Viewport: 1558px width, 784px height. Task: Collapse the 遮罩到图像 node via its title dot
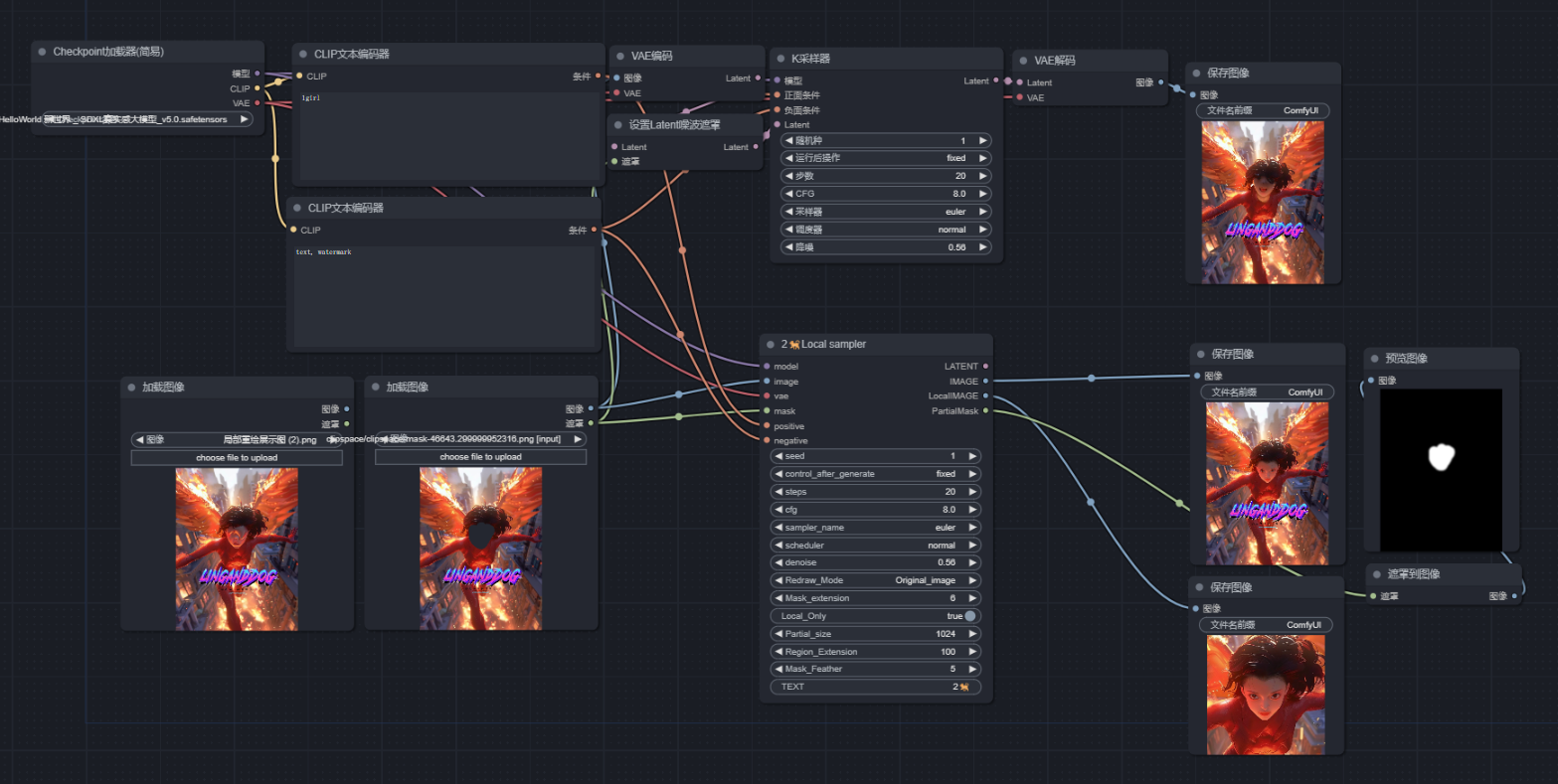[1375, 574]
